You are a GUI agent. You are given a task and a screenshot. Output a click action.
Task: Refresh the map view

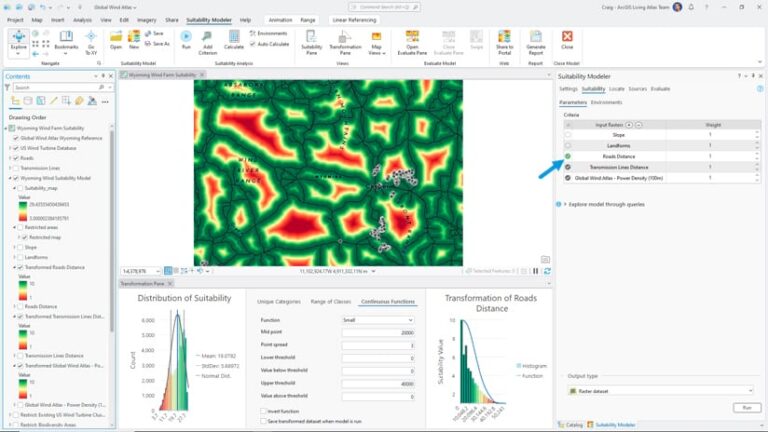(x=547, y=271)
